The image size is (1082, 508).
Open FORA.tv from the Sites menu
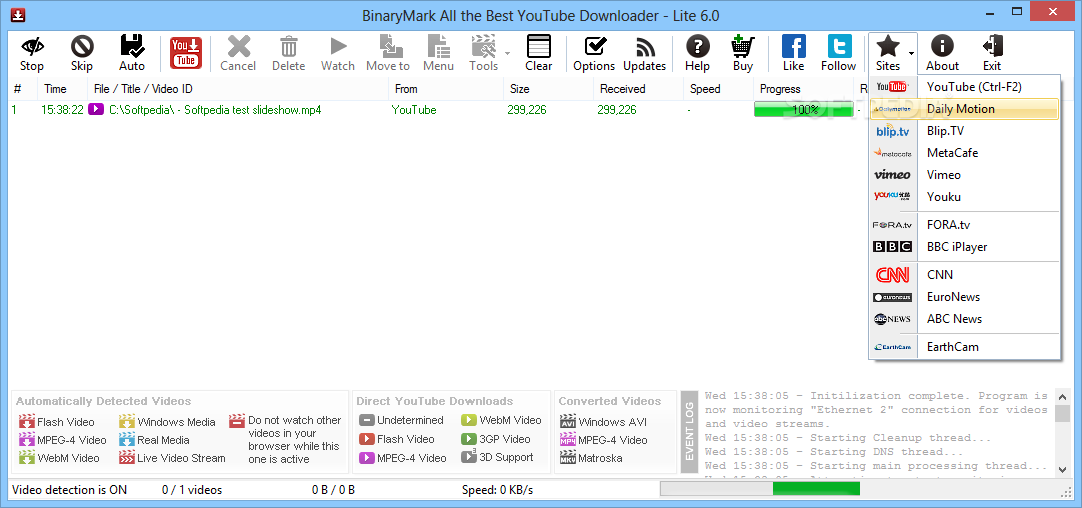point(964,224)
